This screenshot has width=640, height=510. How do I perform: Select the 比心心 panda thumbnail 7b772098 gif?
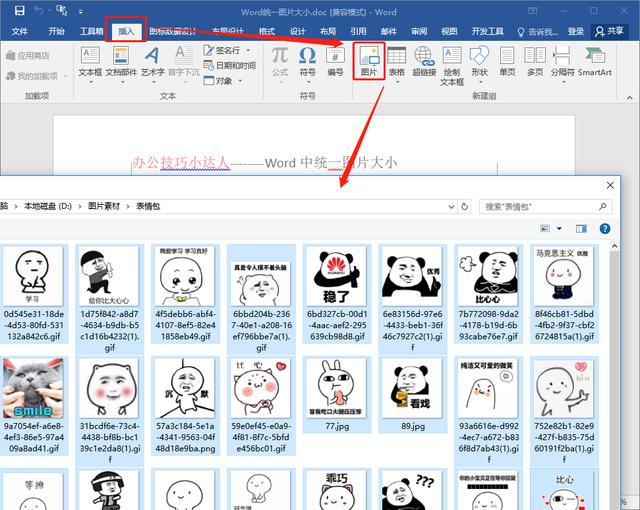click(x=488, y=276)
